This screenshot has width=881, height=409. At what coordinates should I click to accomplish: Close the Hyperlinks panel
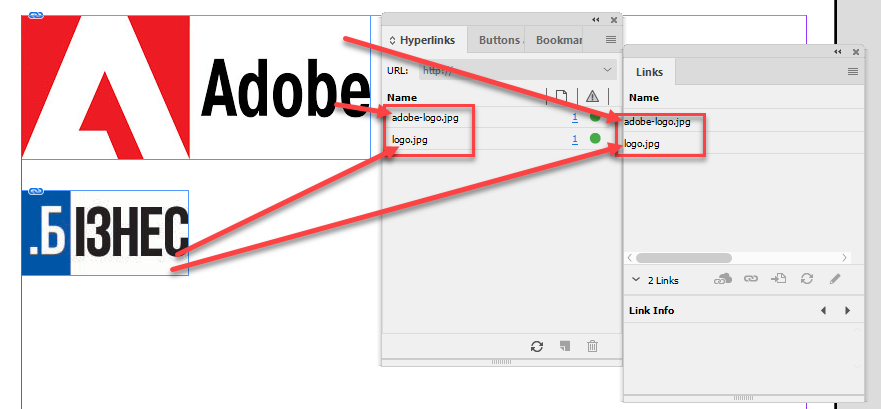tap(614, 20)
